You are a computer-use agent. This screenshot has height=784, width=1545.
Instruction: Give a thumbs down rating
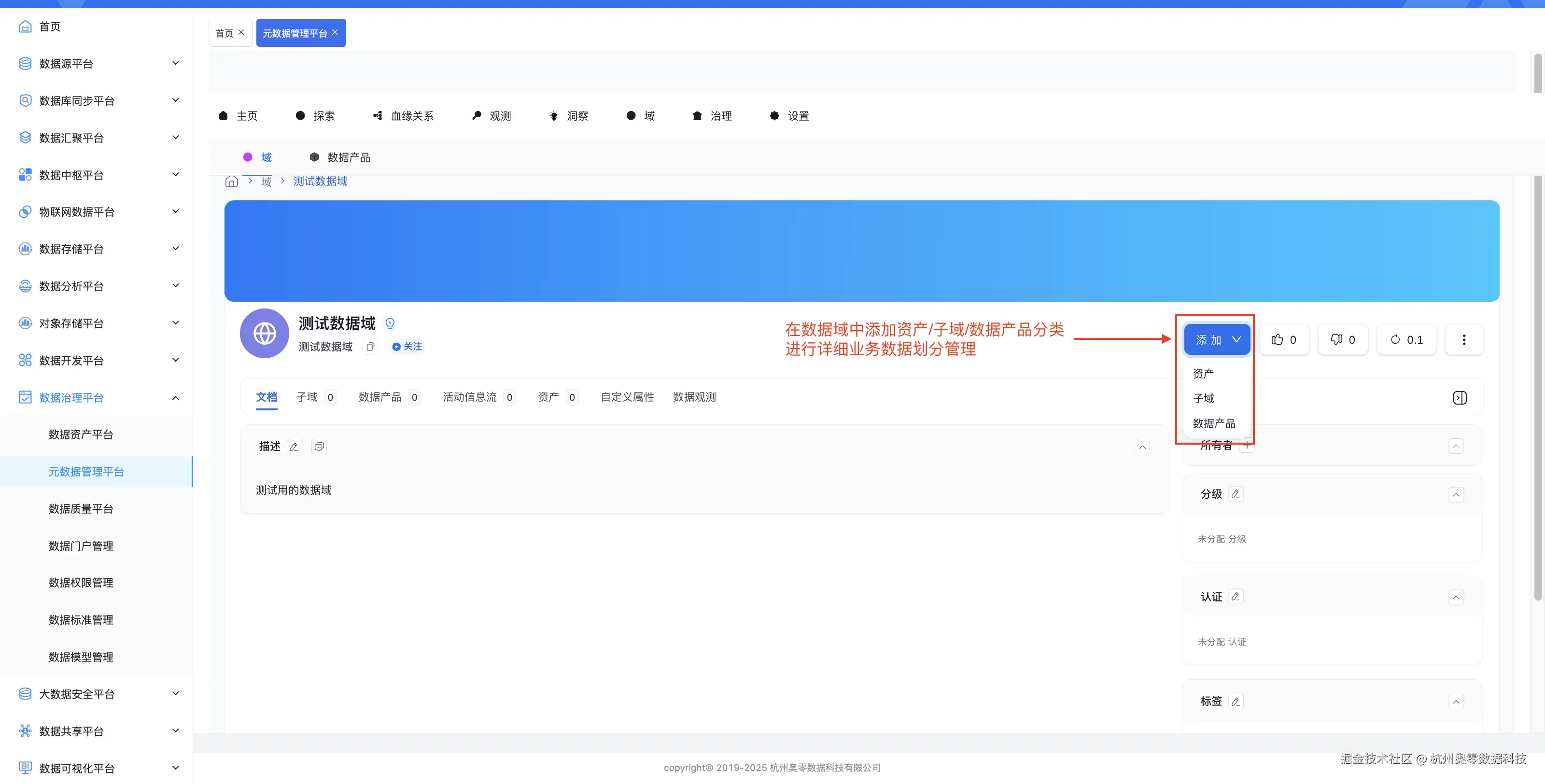pos(1343,339)
